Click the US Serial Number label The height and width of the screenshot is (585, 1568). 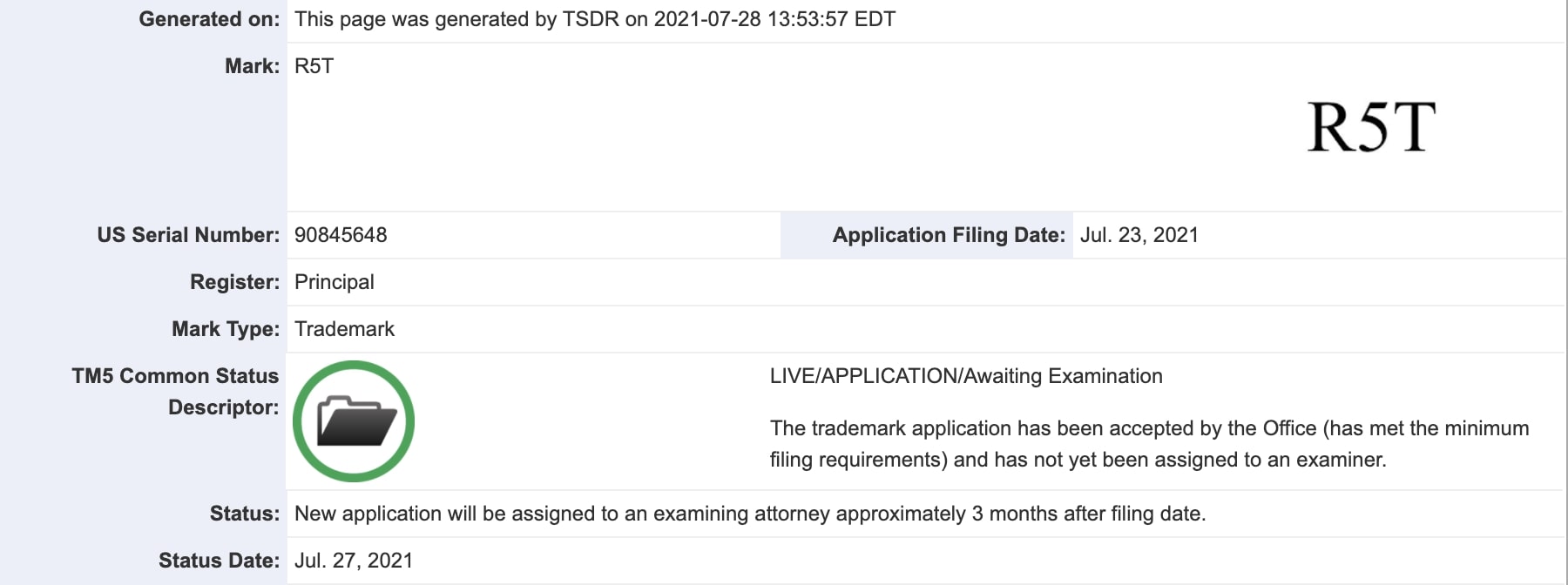(188, 235)
